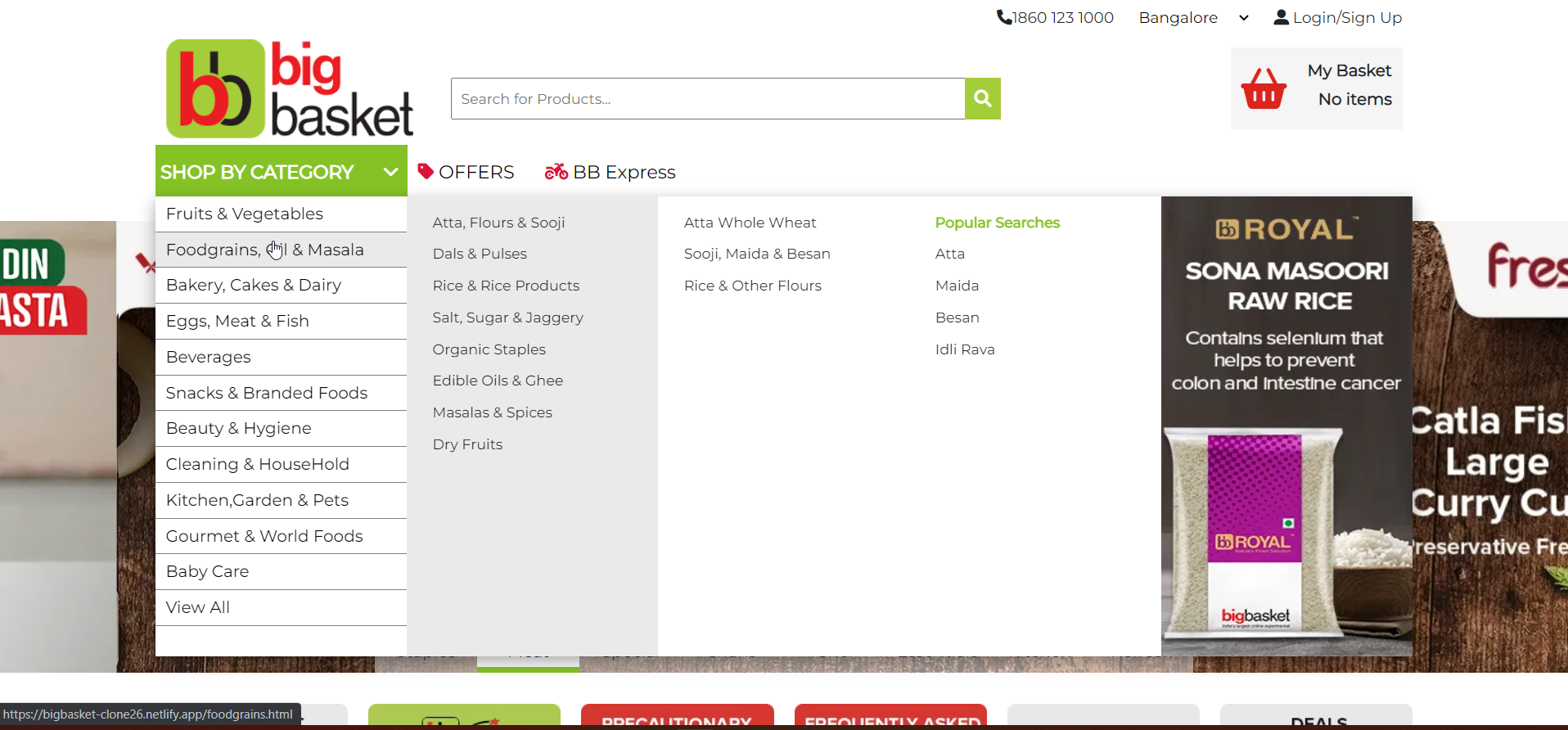Collapse the Shop By Category chevron
1568x730 pixels.
[390, 172]
